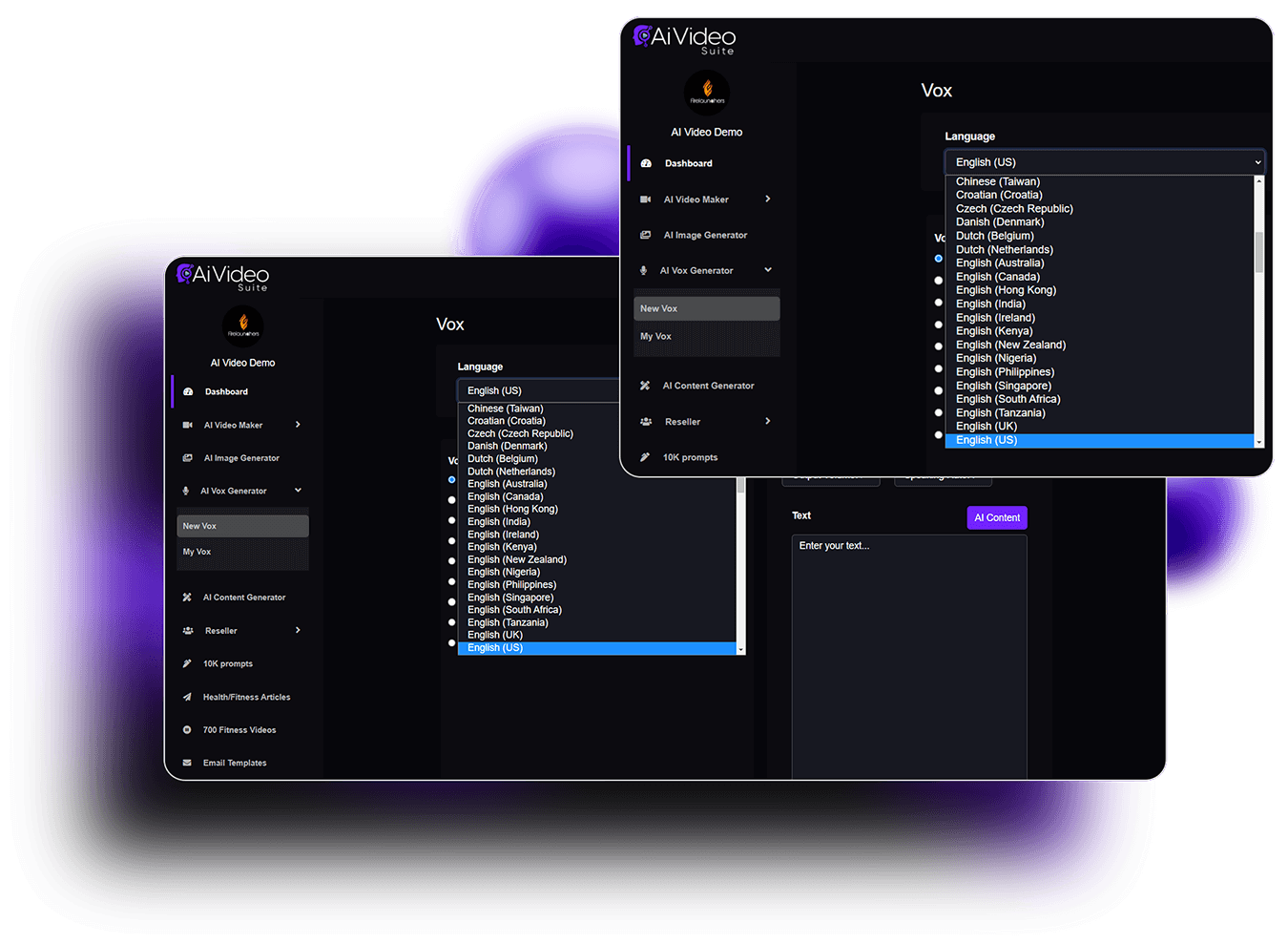Open Language dropdown in front window
The height and width of the screenshot is (944, 1288).
pyautogui.click(x=1105, y=162)
